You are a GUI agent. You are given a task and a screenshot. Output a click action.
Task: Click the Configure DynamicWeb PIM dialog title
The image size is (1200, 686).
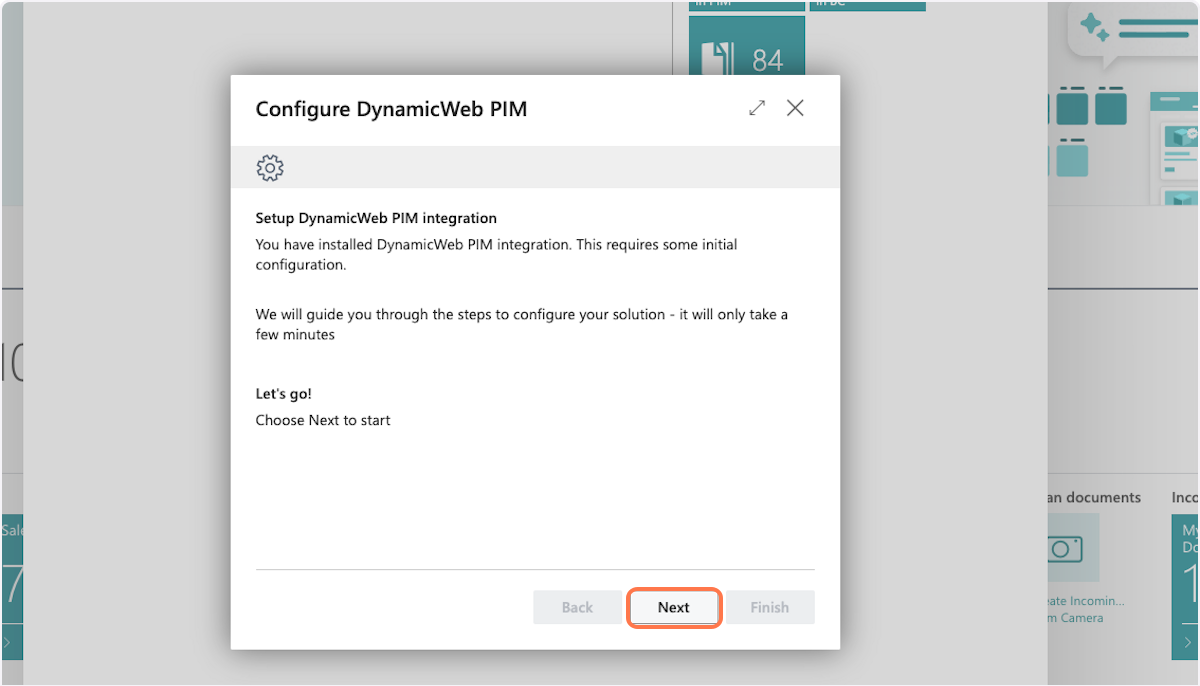point(391,109)
